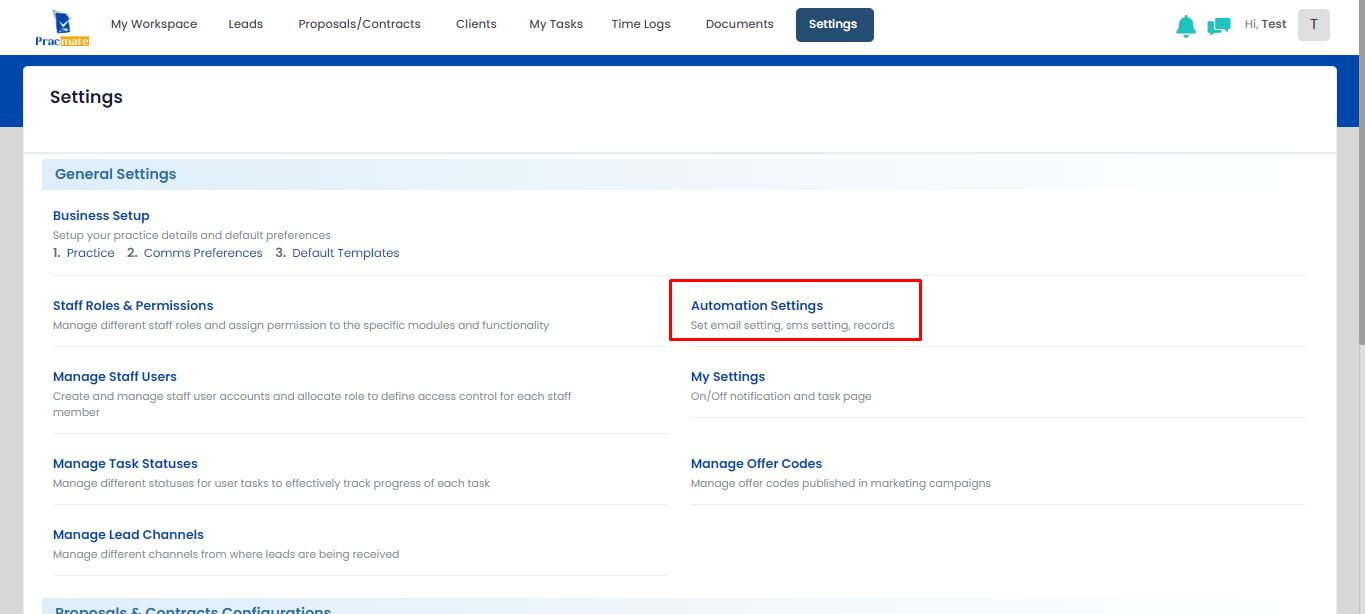Click 'Manage offer codes published' description

(841, 483)
